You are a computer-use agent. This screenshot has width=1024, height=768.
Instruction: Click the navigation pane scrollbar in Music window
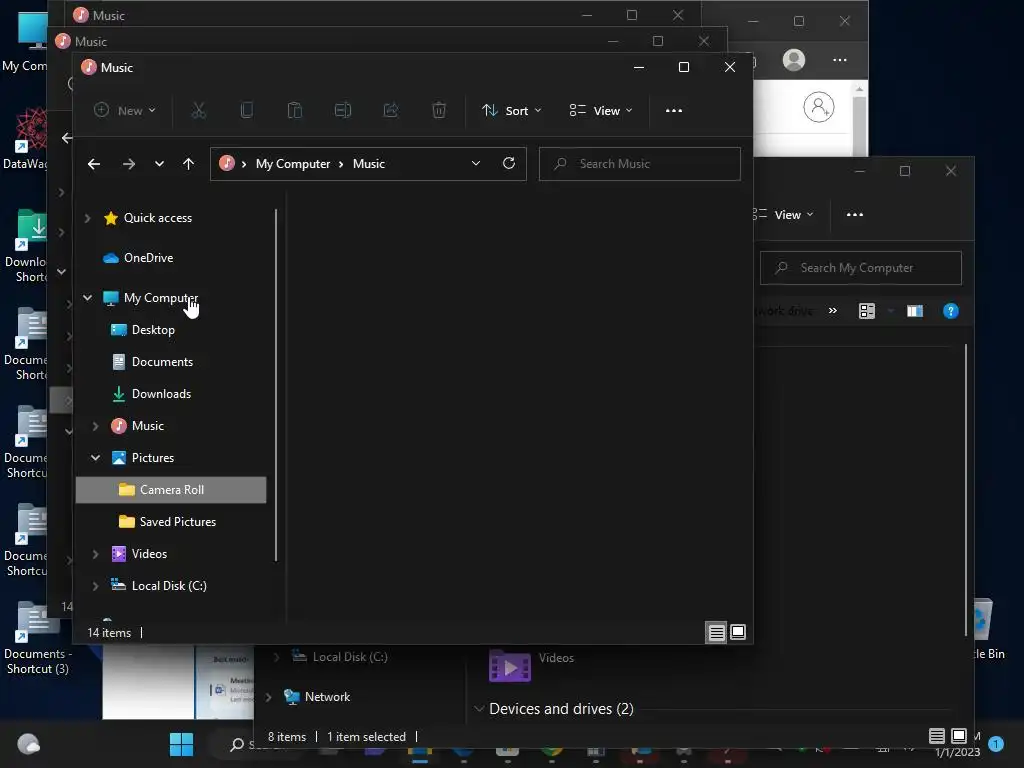[x=276, y=385]
